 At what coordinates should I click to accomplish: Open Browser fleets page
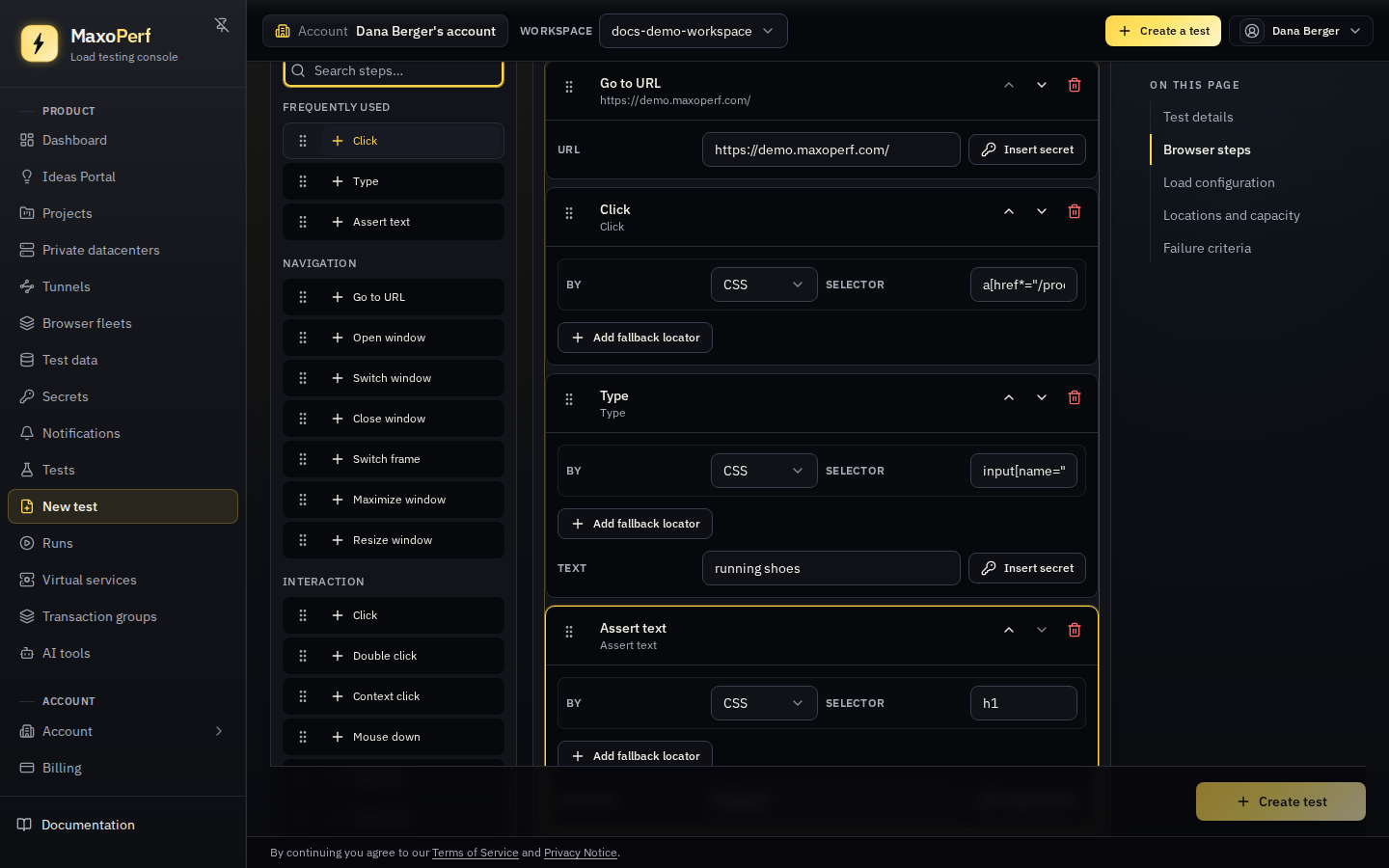(123, 323)
